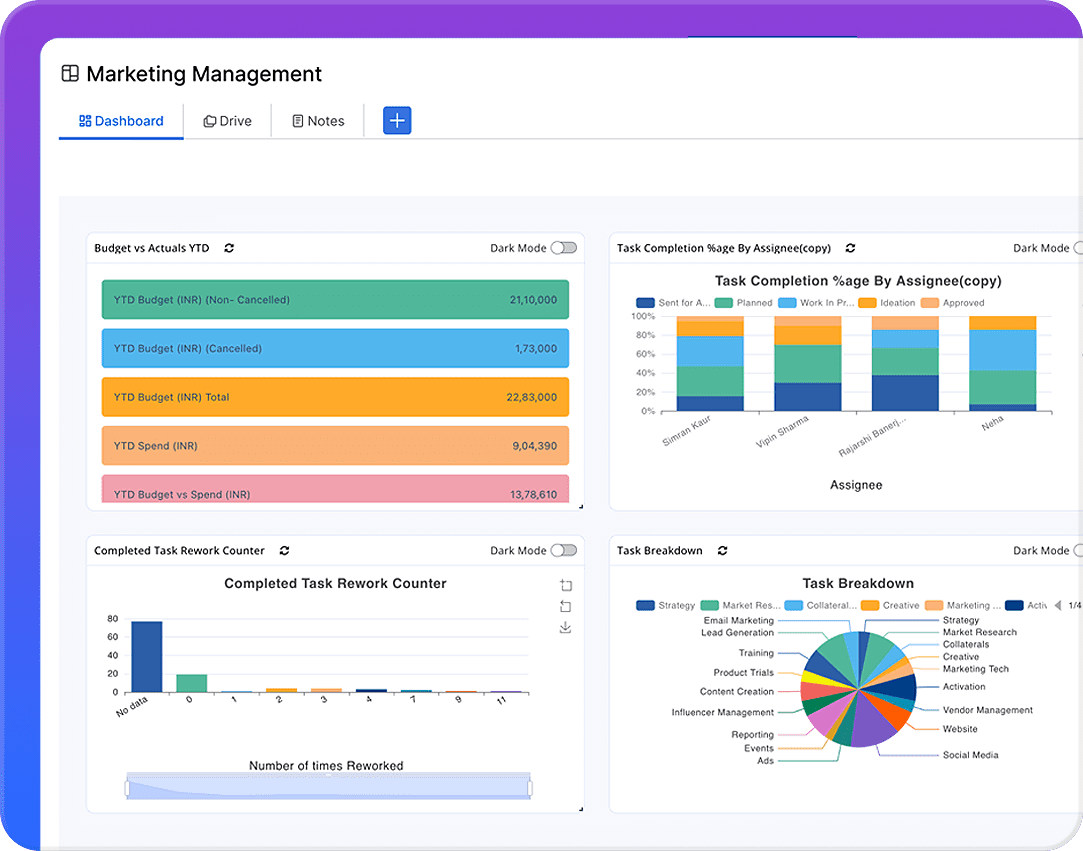
Task: Toggle Creative legend in Task Breakdown
Action: pos(890,605)
